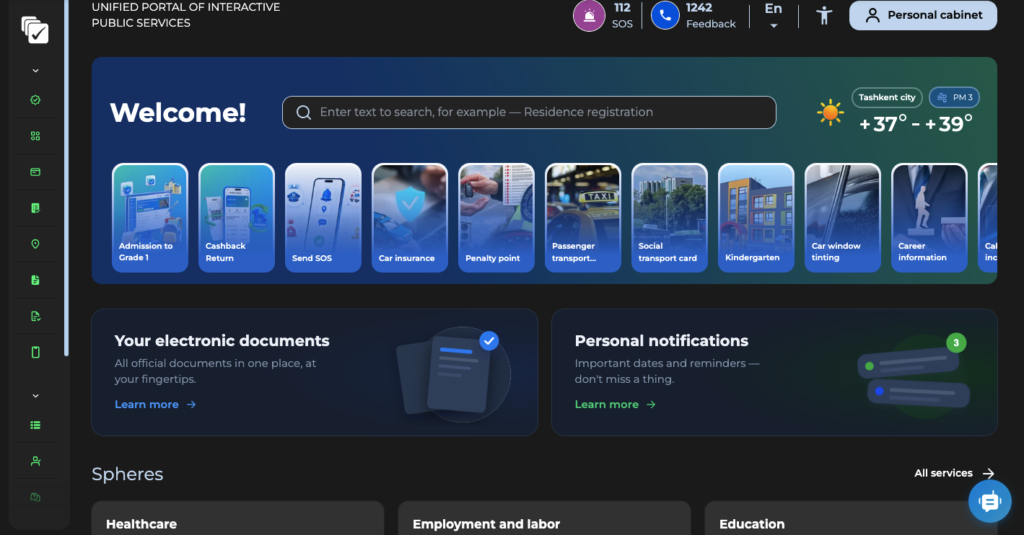This screenshot has width=1024, height=535.
Task: Click Learn more under Personal notifications
Action: (615, 404)
